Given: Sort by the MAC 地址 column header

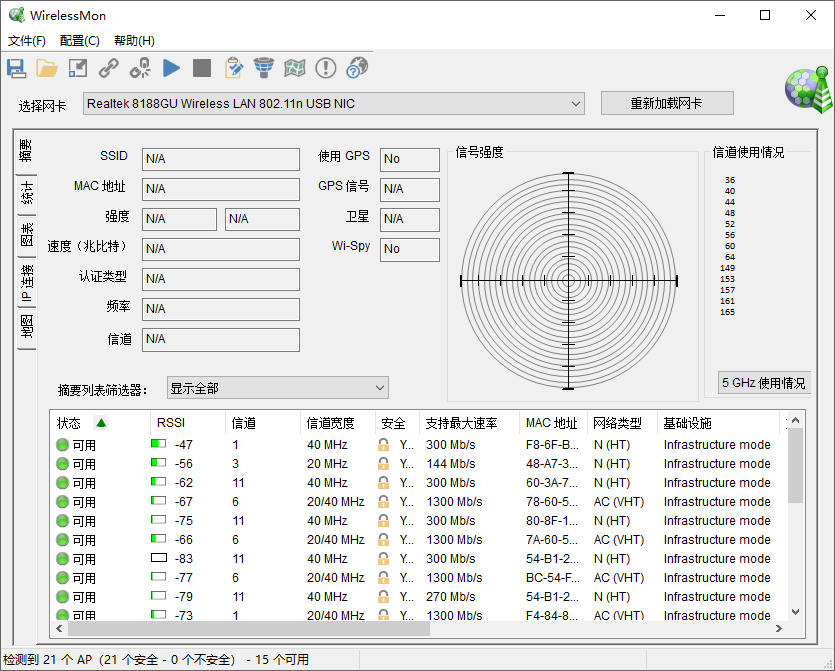Looking at the screenshot, I should (554, 423).
